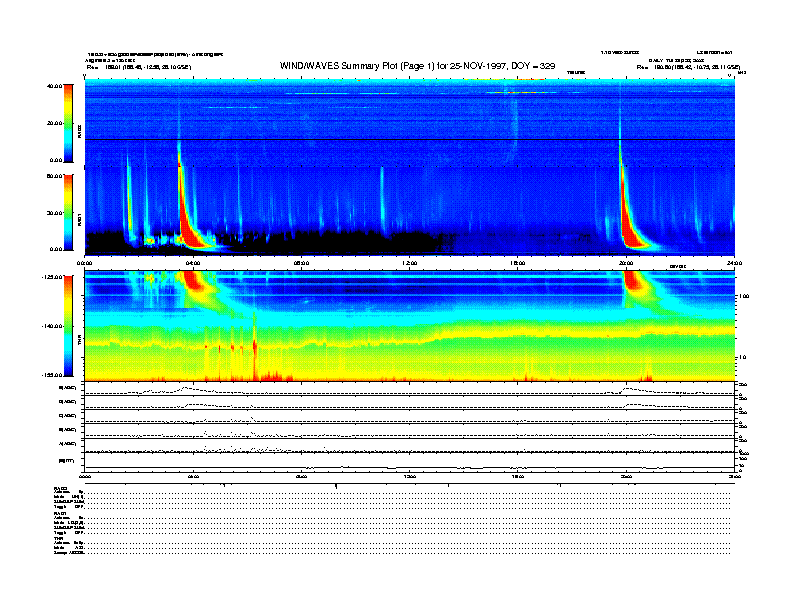
Task: Click the TNR intensity color bar
Action: click(x=68, y=326)
